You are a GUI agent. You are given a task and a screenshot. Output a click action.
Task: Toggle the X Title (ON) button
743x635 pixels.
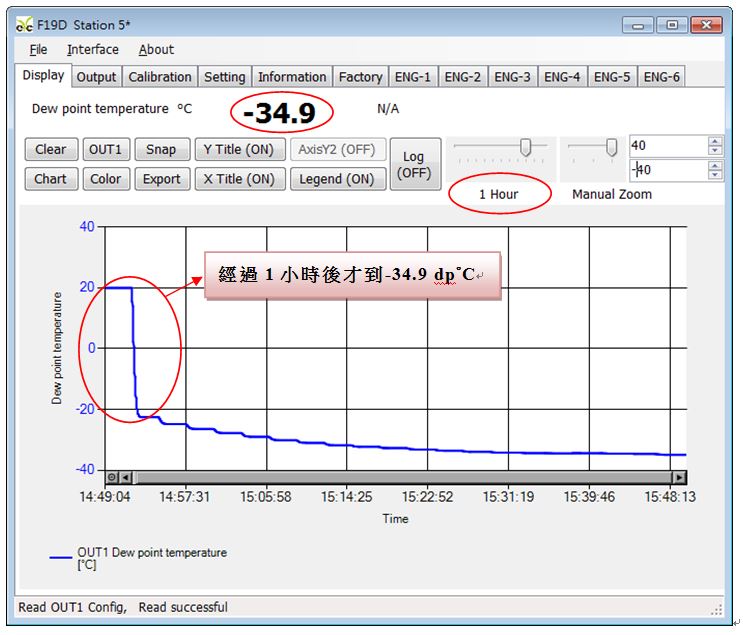[238, 179]
